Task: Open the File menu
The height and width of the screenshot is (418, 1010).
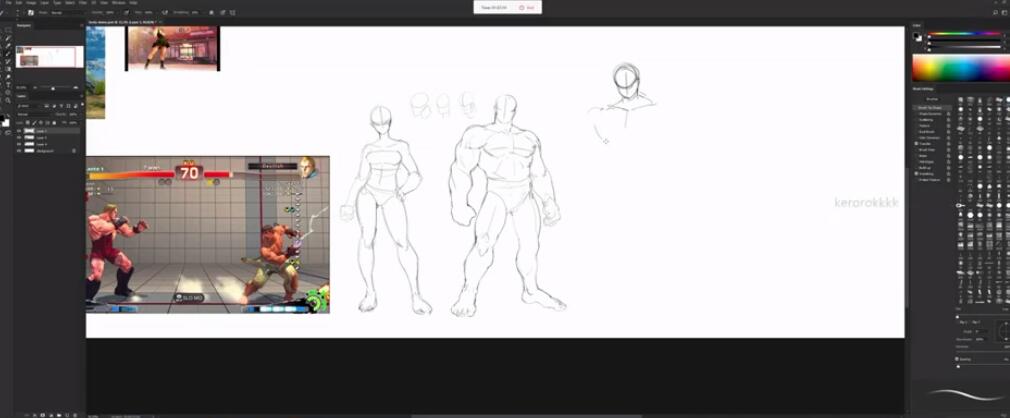Action: pyautogui.click(x=8, y=3)
